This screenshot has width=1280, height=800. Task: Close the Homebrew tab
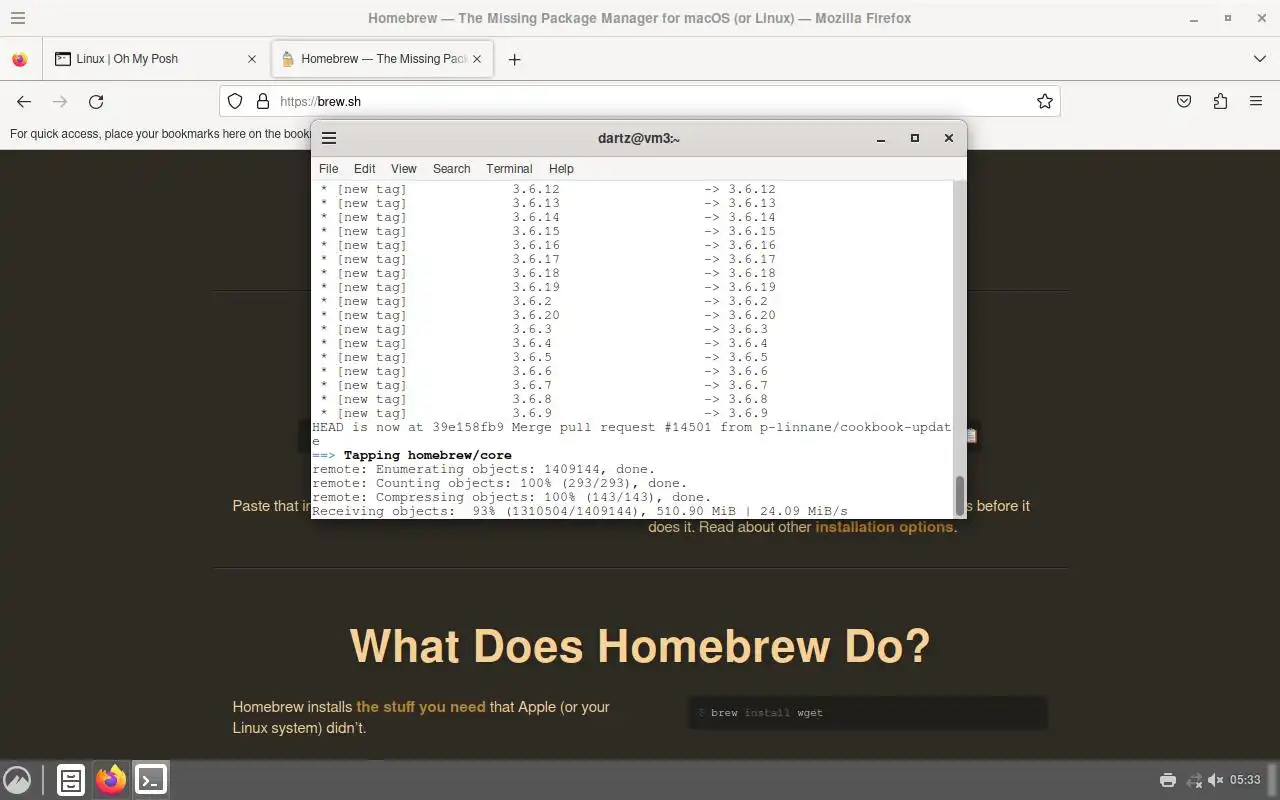coord(477,59)
